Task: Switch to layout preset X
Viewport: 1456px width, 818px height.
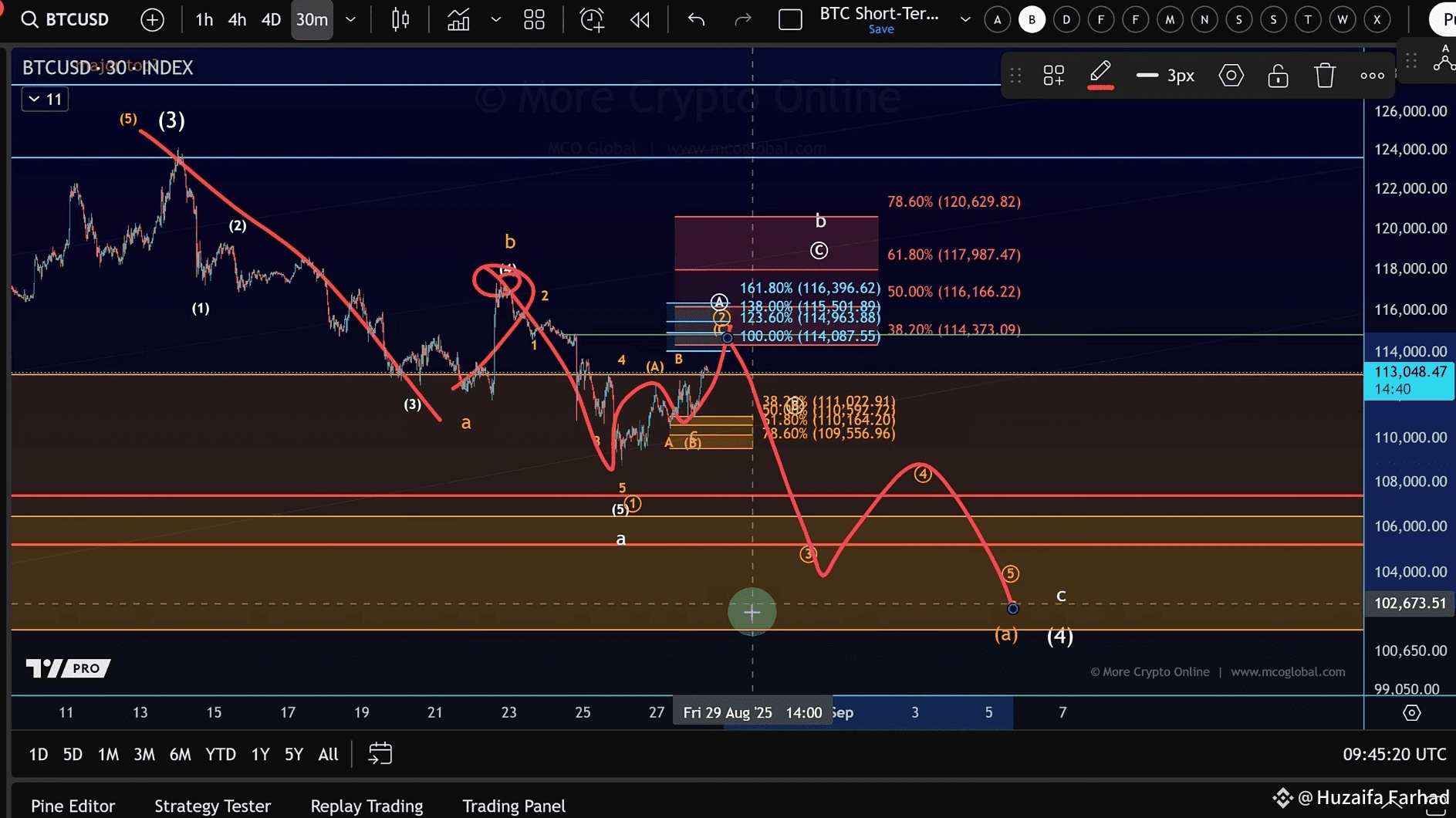Action: point(1377,20)
